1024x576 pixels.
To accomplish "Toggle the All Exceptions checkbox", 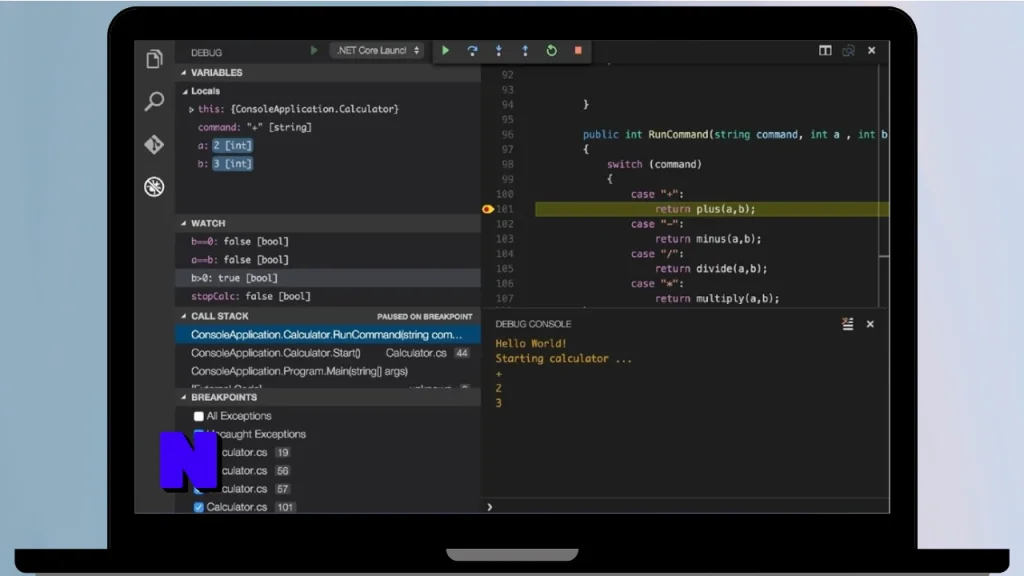I will click(199, 416).
